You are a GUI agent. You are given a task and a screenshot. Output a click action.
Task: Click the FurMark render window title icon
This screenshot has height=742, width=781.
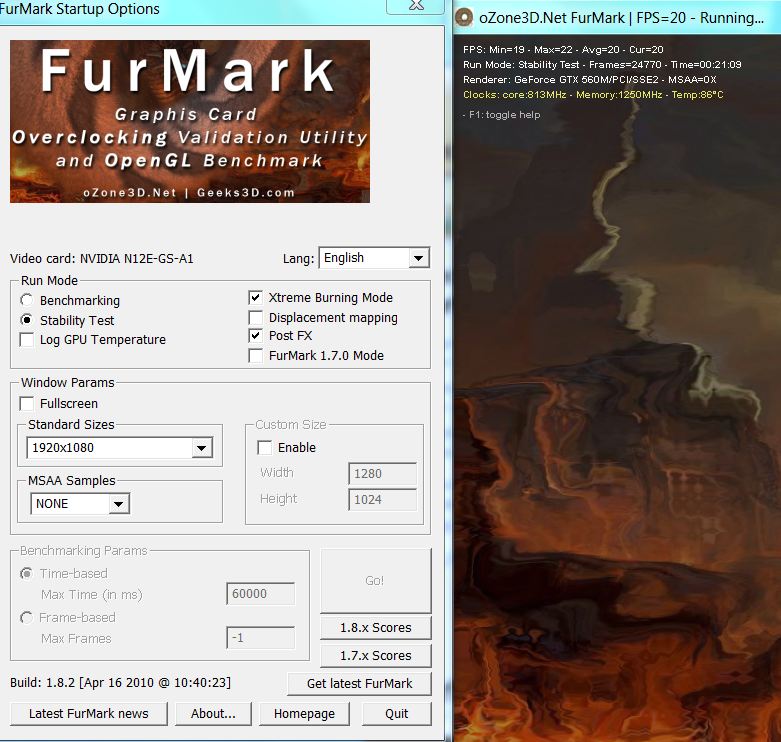pos(464,17)
